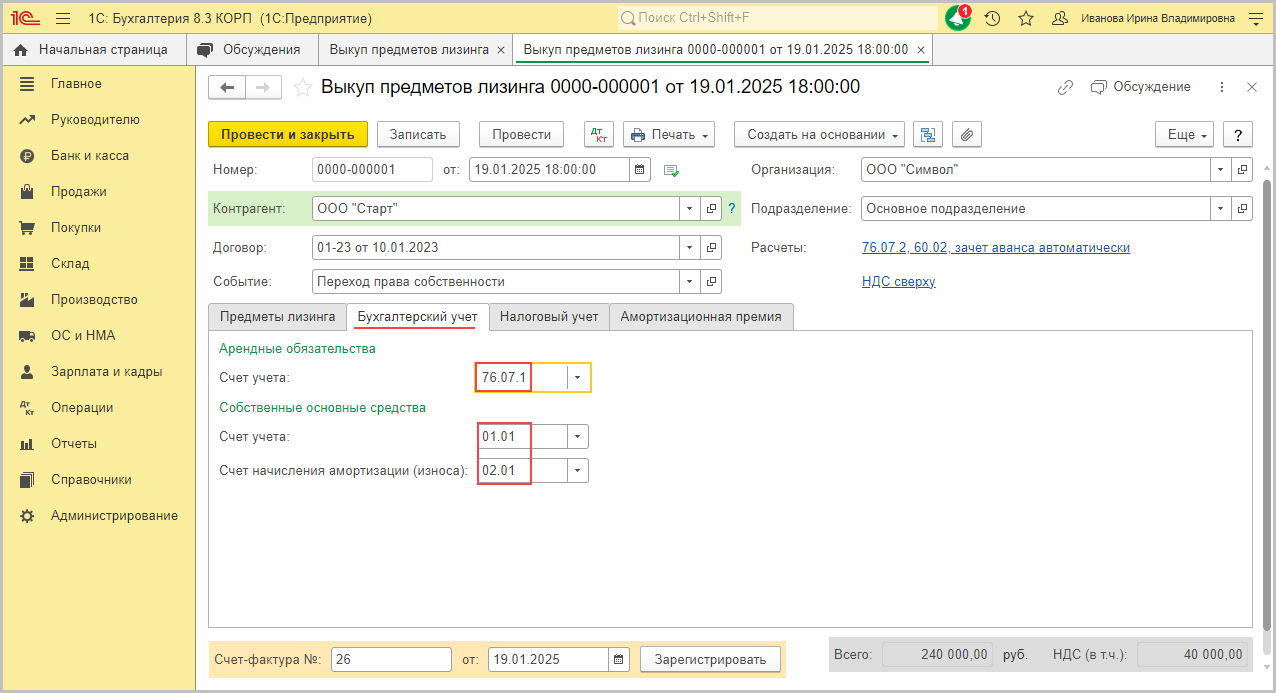
Task: Click the Зарегистрировать button
Action: click(x=710, y=659)
